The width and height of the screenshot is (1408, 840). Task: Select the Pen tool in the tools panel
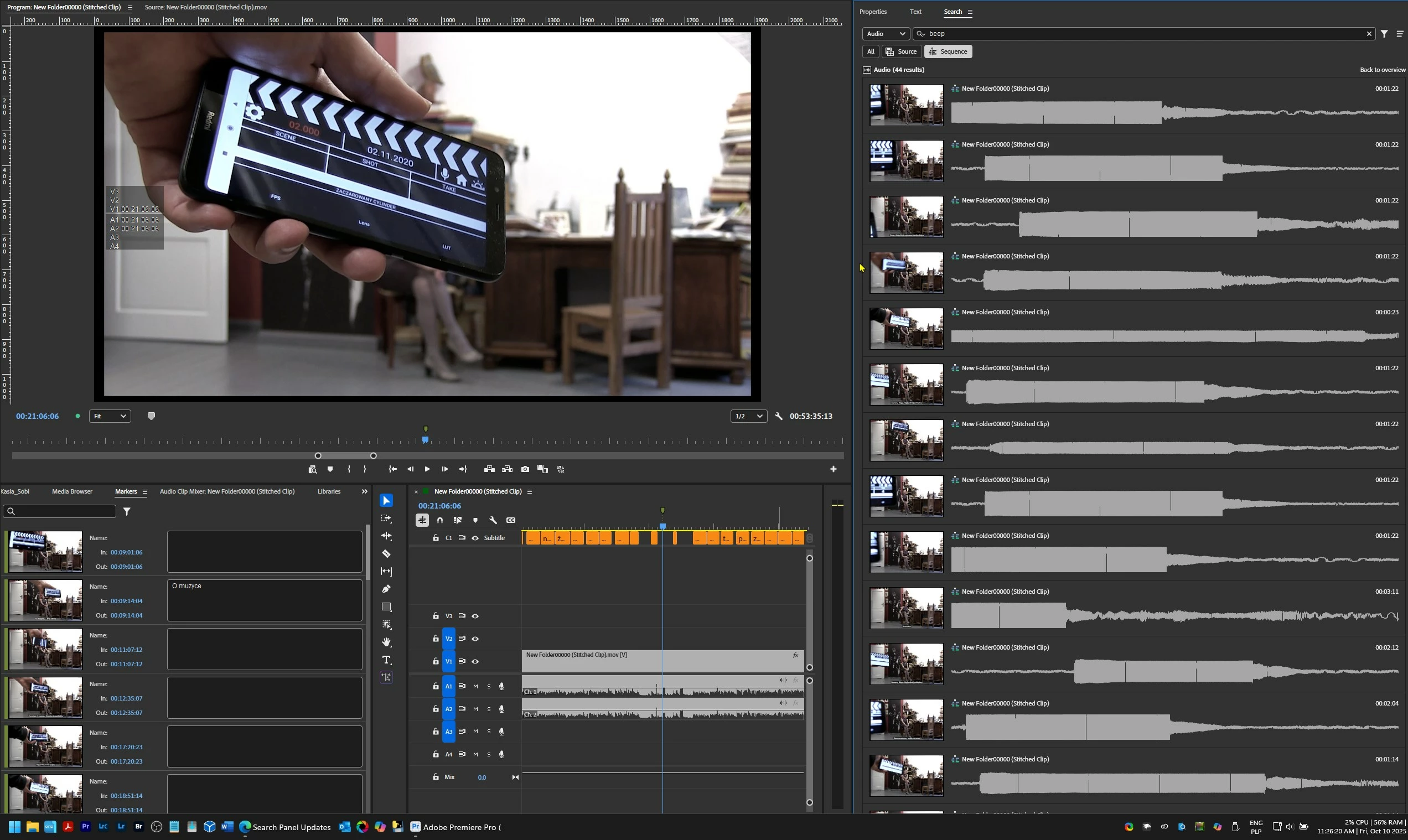point(386,589)
